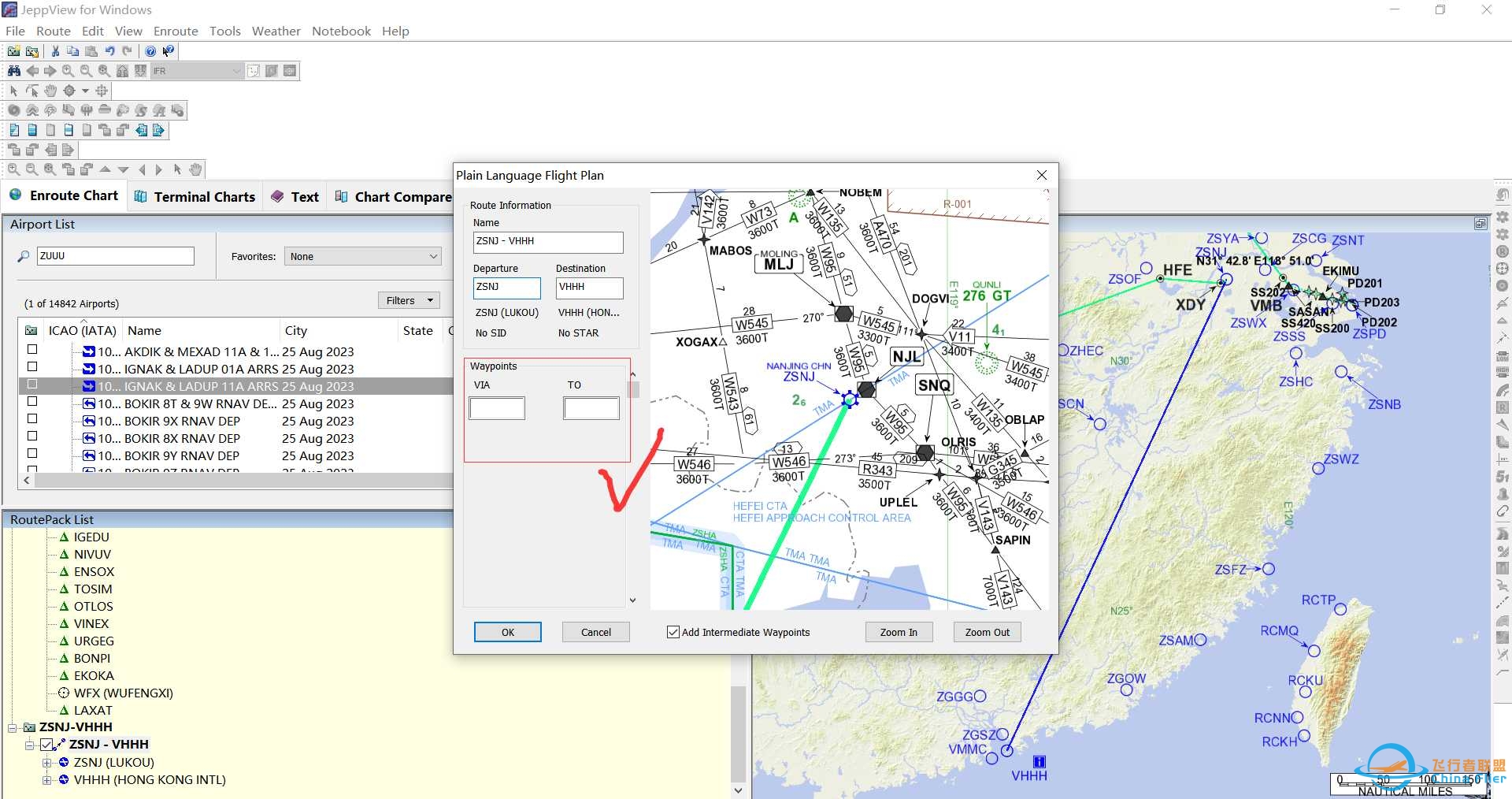Screen dimensions: 1512x799
Task: Click the blue next chart page icon
Action: click(158, 130)
